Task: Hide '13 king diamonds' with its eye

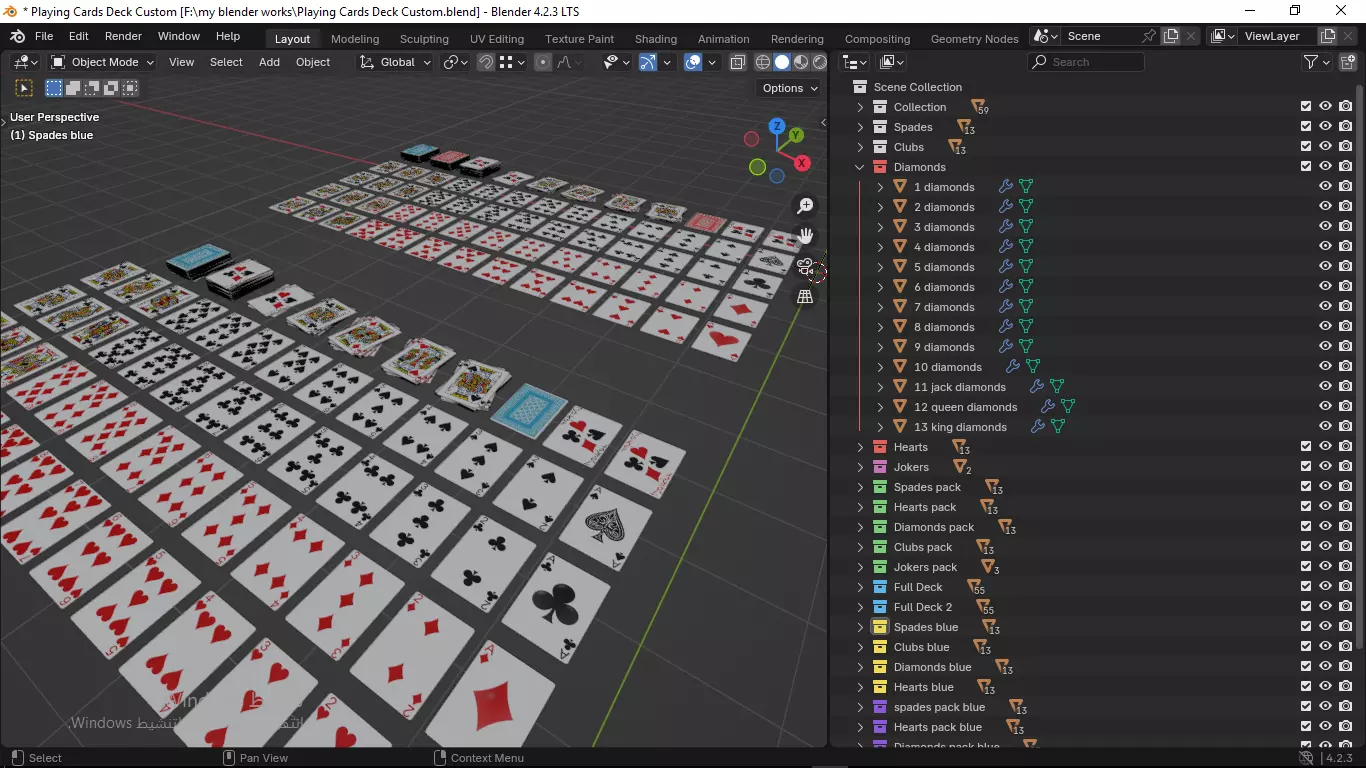Action: [1325, 427]
